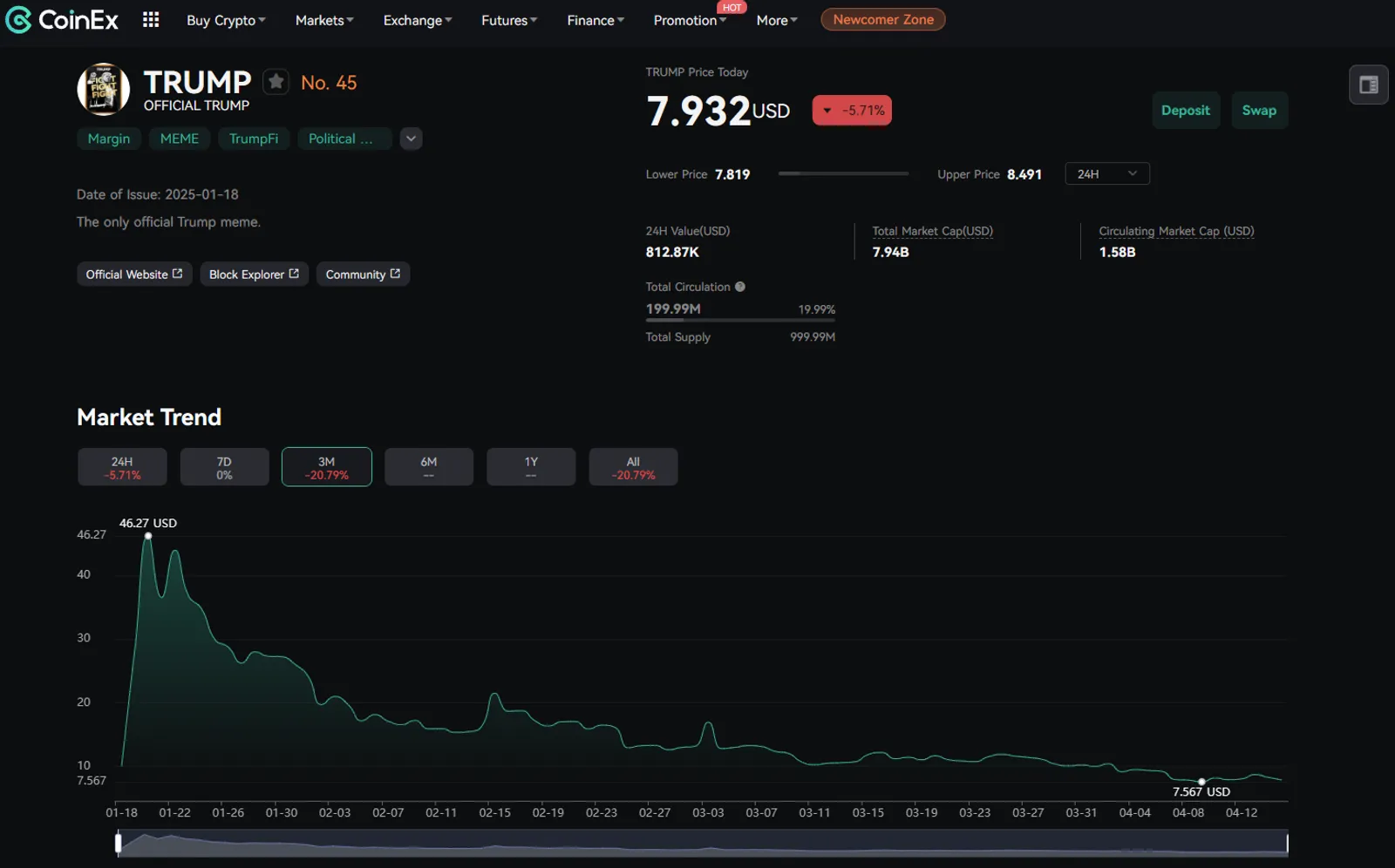Viewport: 1395px width, 868px height.
Task: Open the Community external link
Action: [363, 275]
